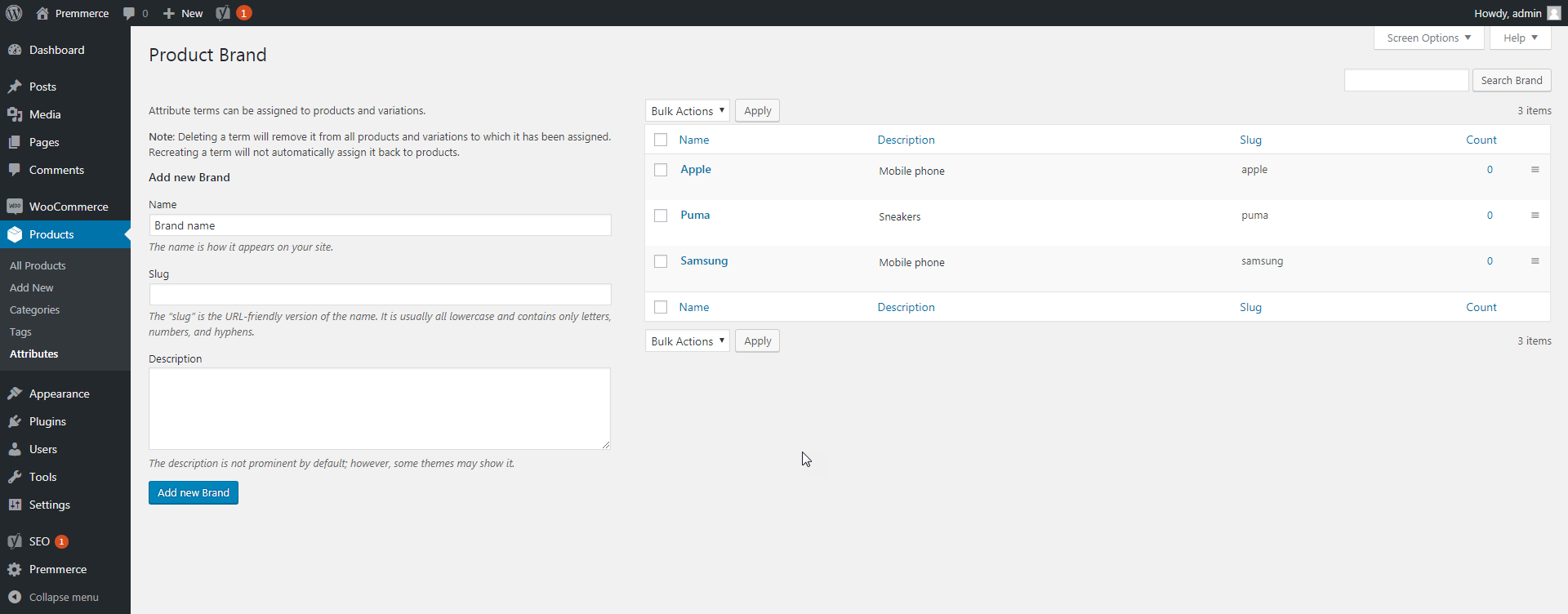Click the plus icon next to New
Screen dimensions: 1568x614
pos(169,13)
